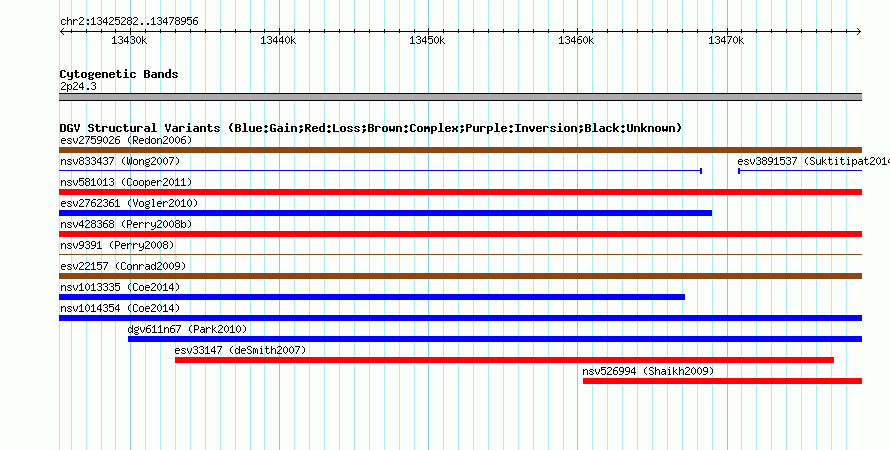The width and height of the screenshot is (890, 450).
Task: Click the nsv428368 (Perry2008b) red bar
Action: [460, 234]
